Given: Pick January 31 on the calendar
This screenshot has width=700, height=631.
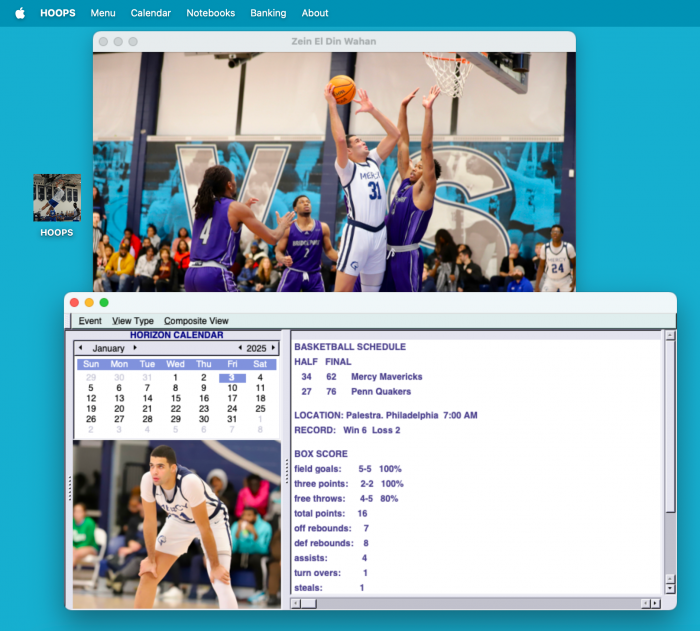Looking at the screenshot, I should (232, 419).
